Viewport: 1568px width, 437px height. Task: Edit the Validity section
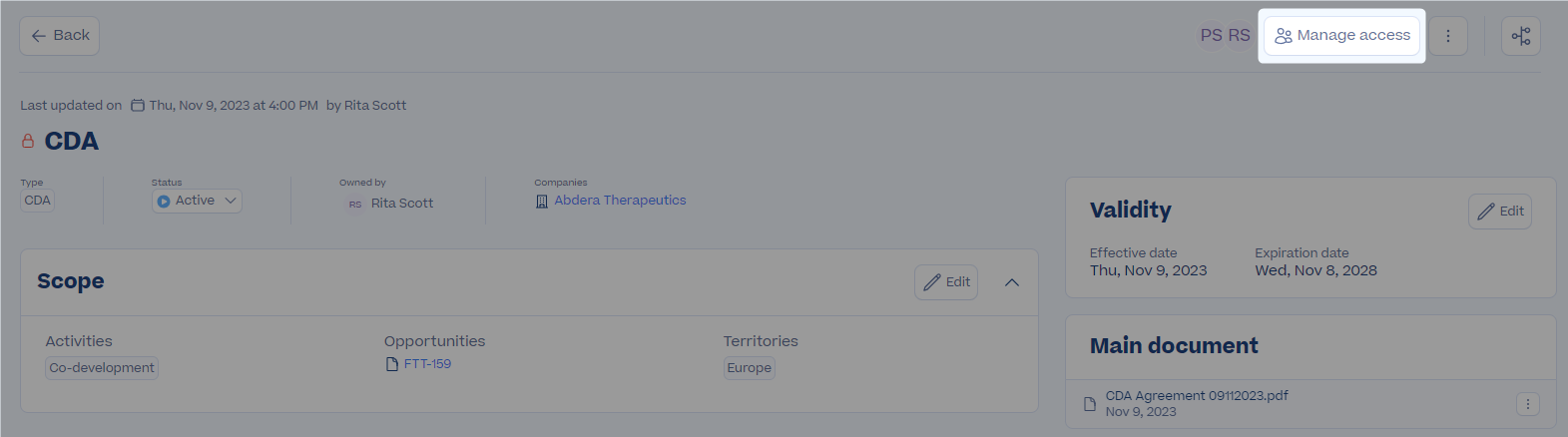(x=1500, y=212)
